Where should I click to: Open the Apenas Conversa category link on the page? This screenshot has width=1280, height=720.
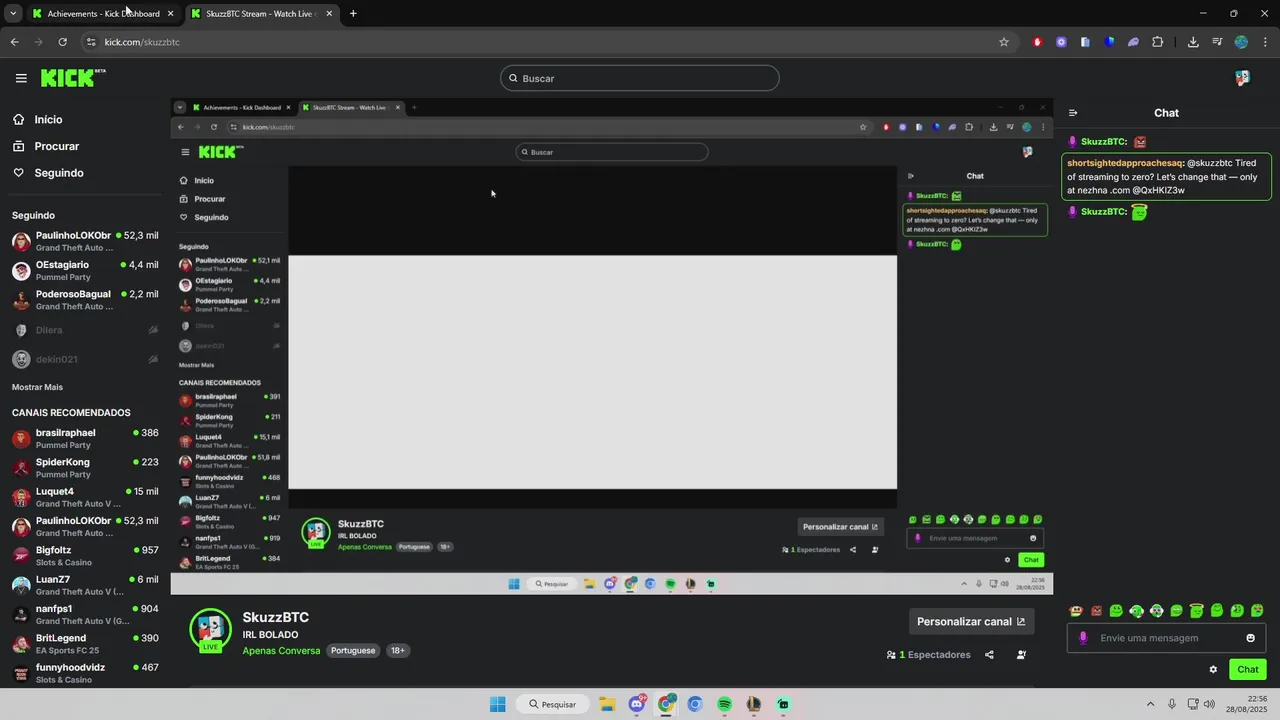281,651
